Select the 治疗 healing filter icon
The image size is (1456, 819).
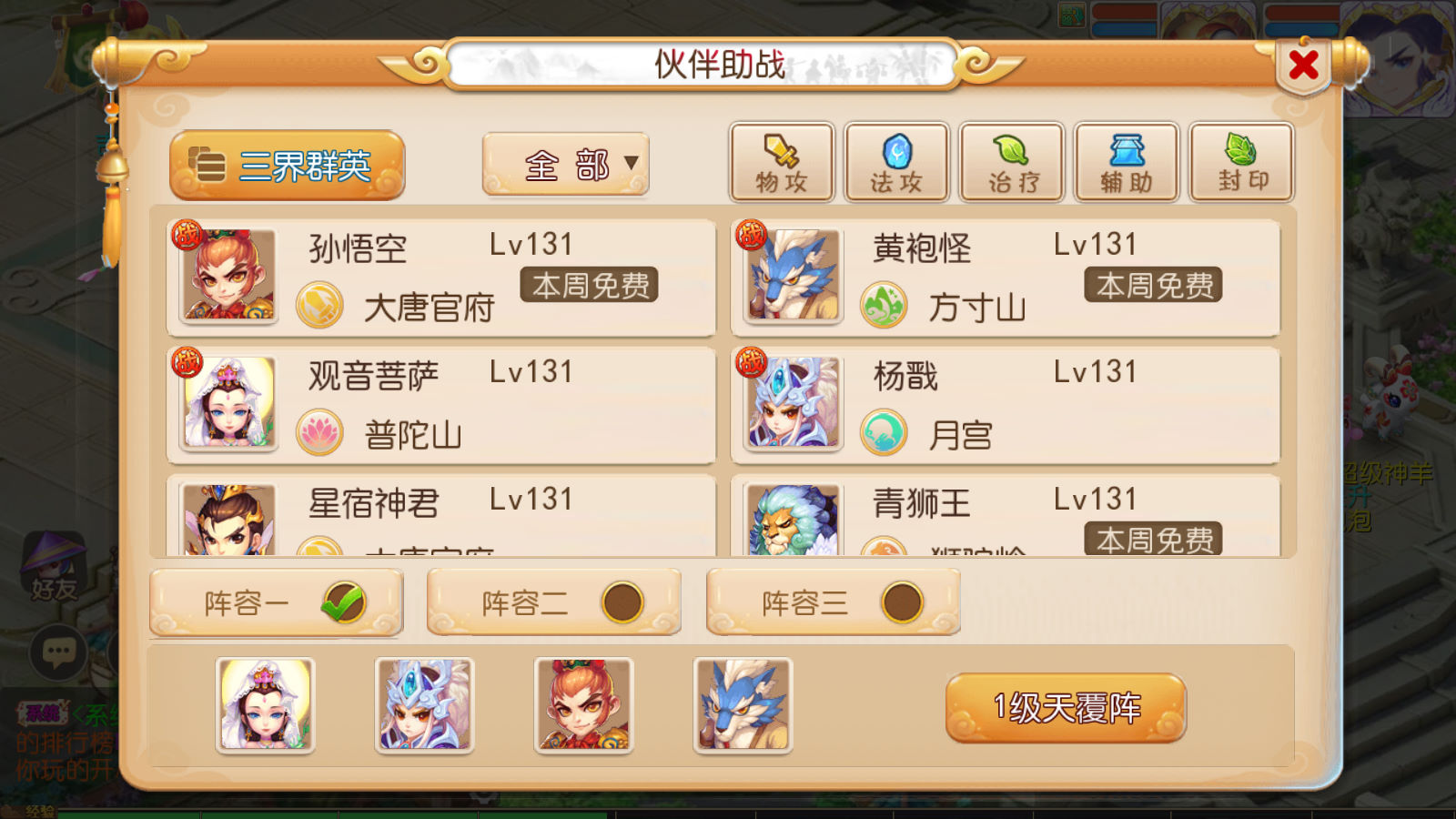click(x=1012, y=162)
